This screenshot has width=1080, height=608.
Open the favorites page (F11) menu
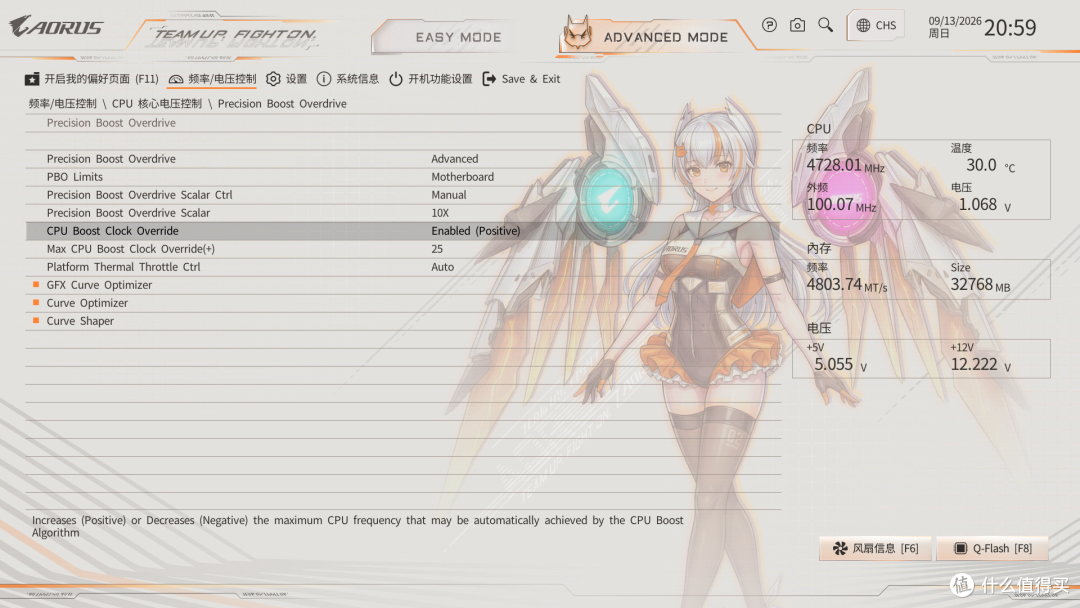point(92,79)
